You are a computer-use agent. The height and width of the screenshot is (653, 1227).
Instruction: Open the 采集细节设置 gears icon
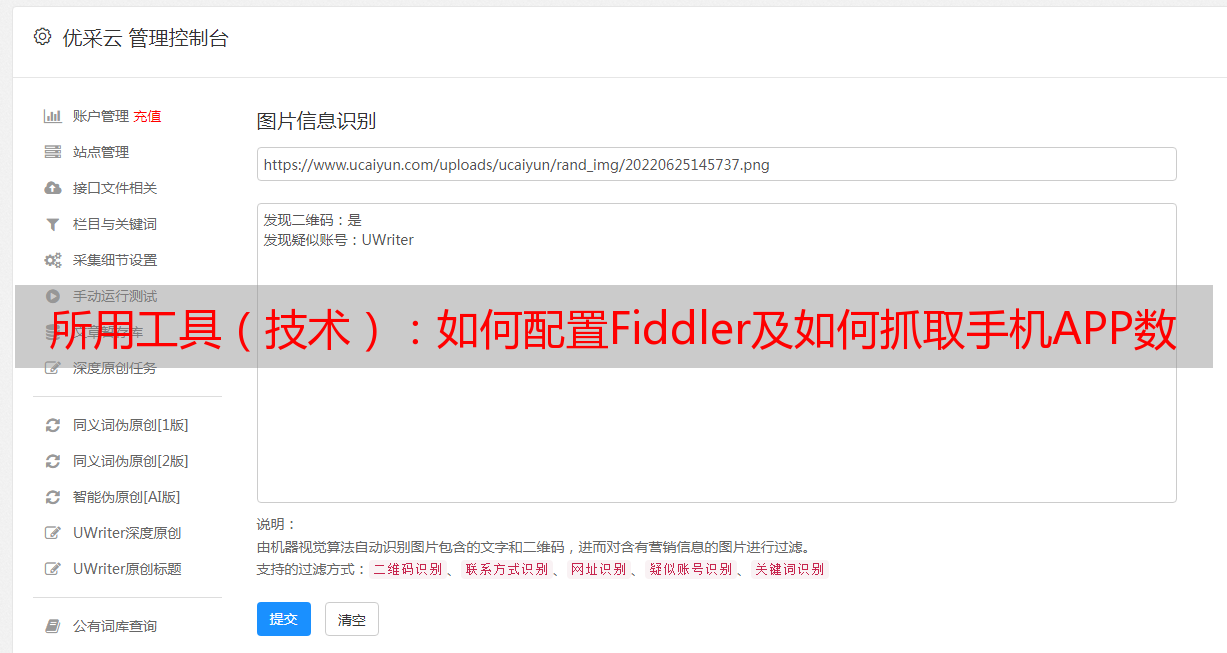pyautogui.click(x=53, y=260)
